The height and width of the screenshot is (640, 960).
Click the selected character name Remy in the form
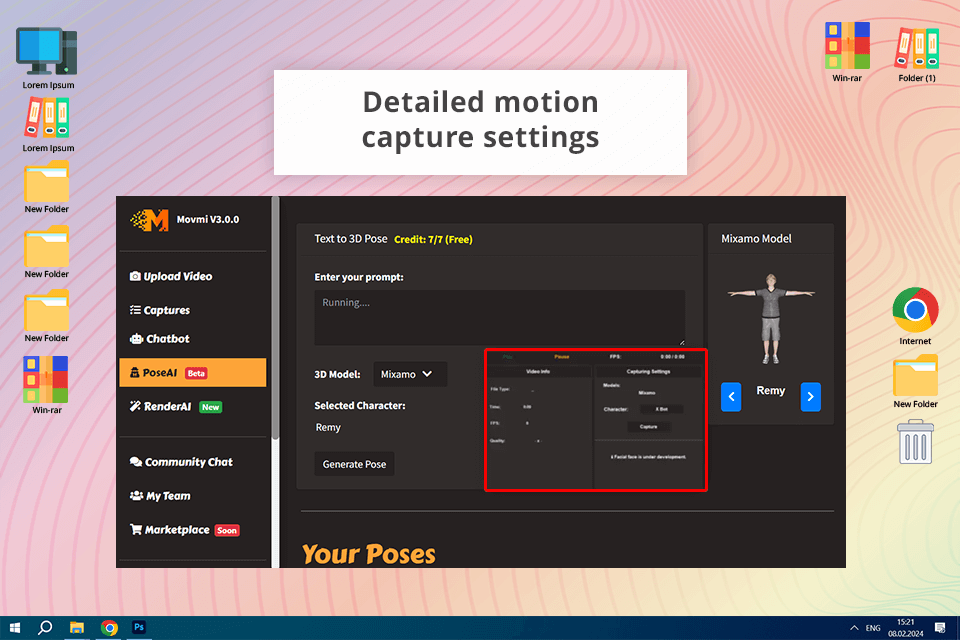coord(328,427)
